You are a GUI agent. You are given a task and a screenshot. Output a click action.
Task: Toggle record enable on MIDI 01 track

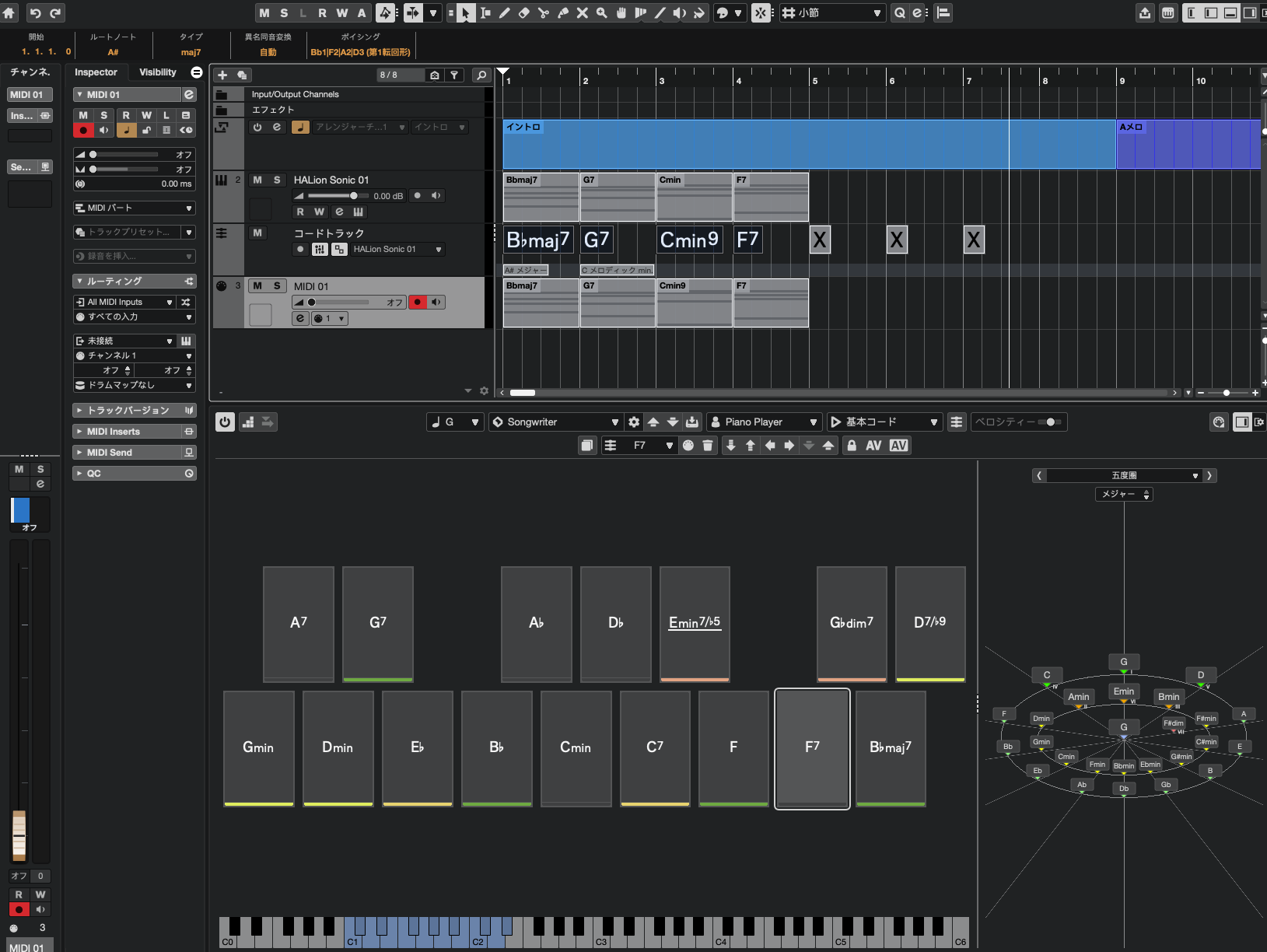(418, 302)
